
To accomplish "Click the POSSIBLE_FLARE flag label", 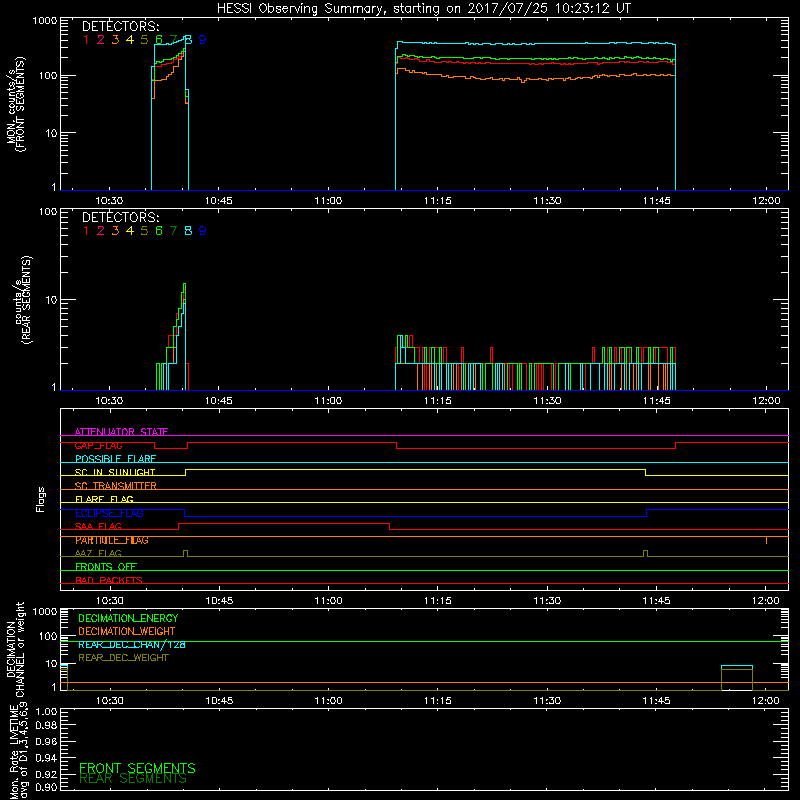I will pyautogui.click(x=115, y=459).
